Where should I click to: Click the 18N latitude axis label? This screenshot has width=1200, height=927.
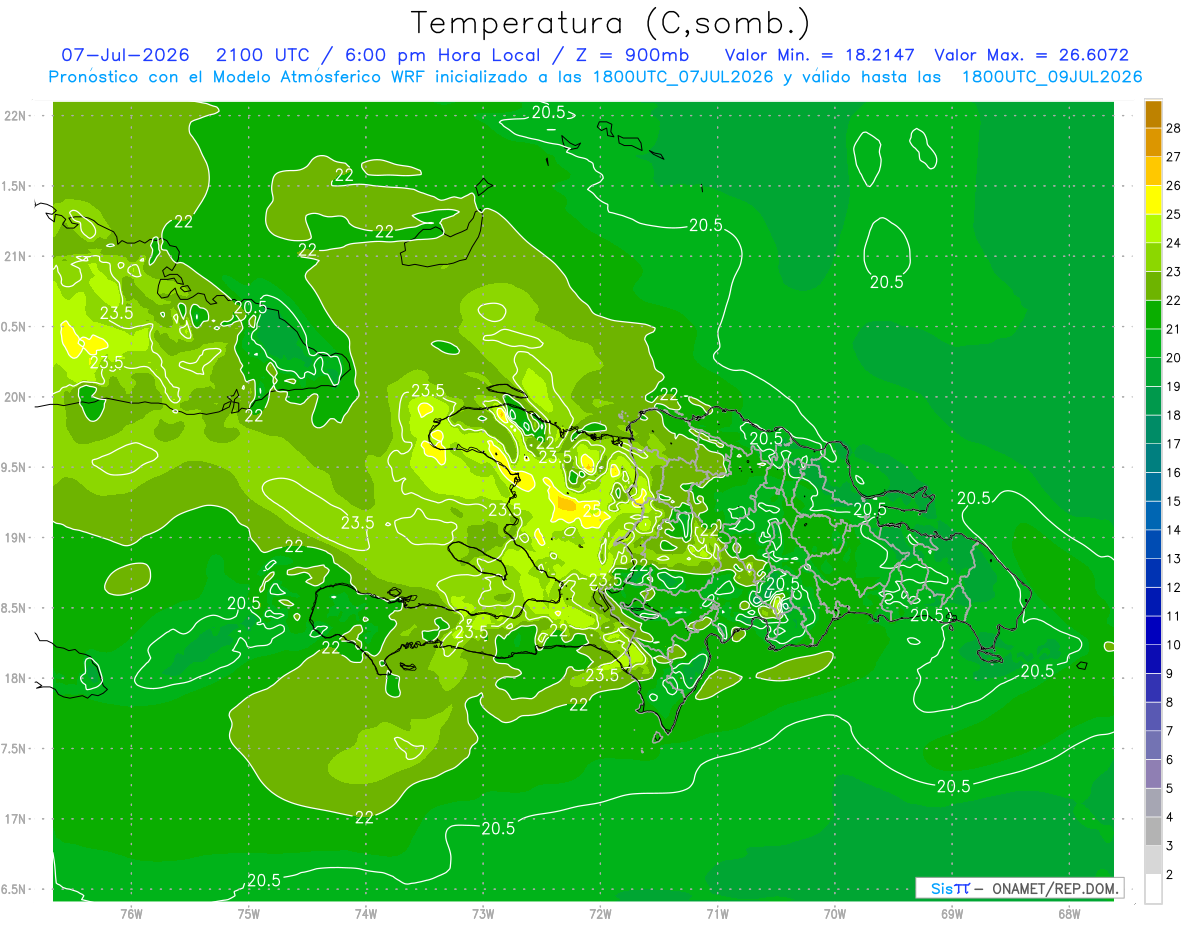(15, 678)
